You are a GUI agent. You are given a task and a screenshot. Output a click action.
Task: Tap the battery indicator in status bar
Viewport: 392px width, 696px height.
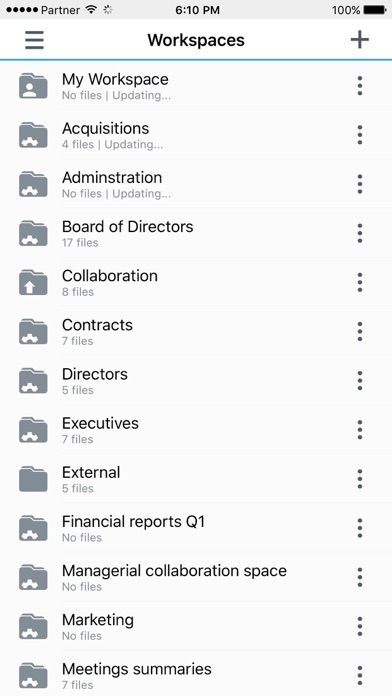tap(375, 10)
